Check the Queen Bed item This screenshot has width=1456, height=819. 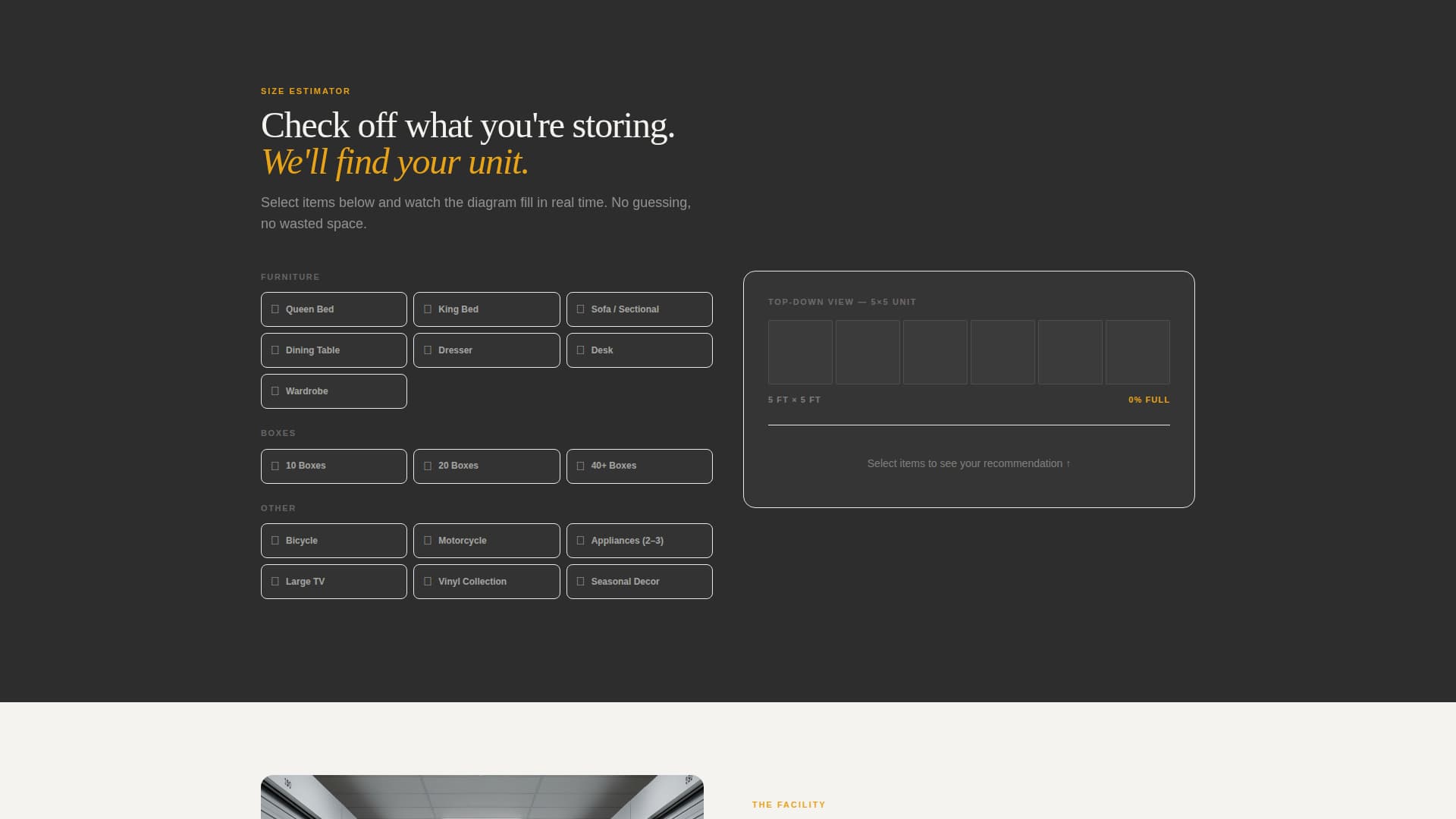point(334,309)
